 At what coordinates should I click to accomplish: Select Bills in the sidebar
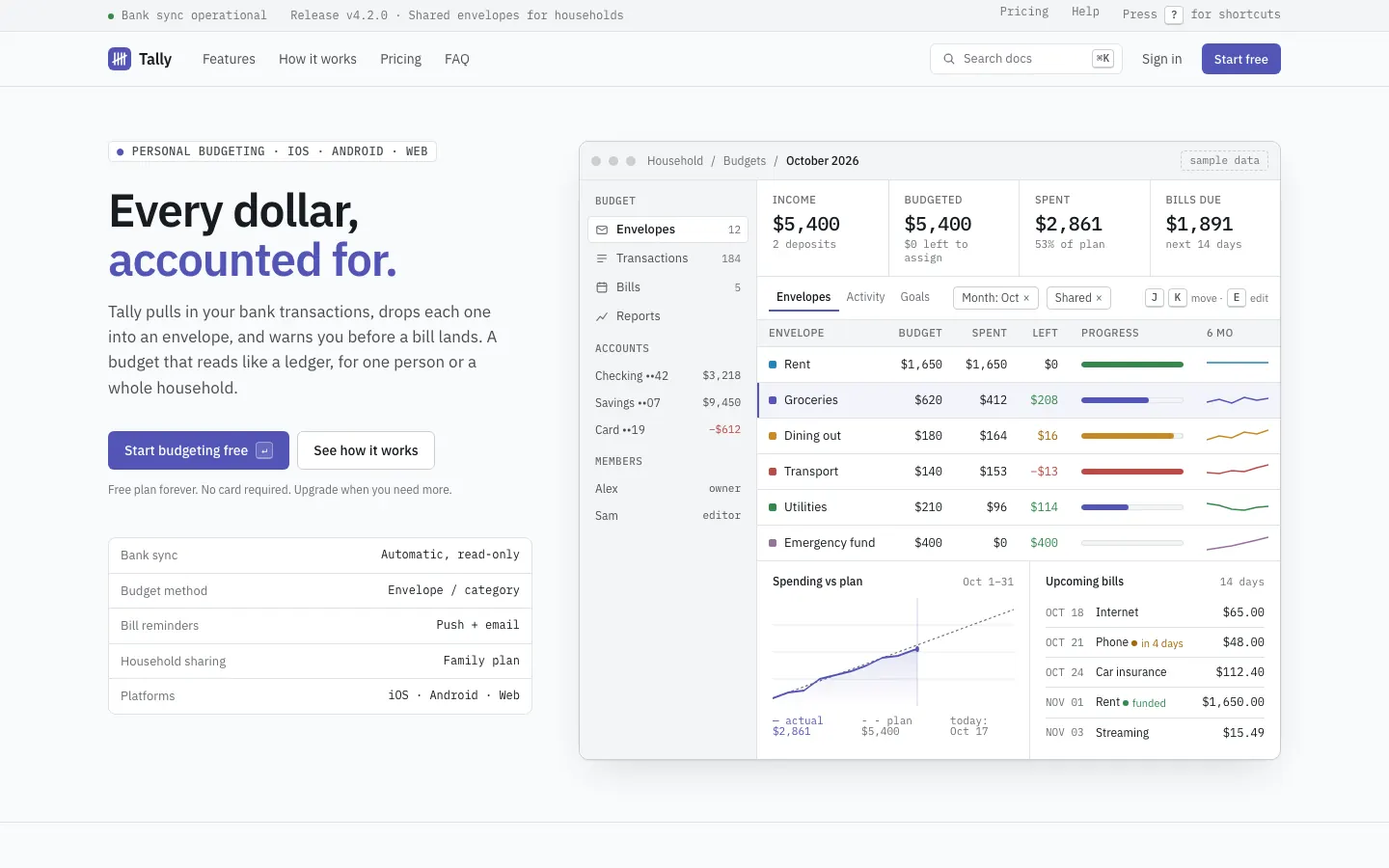[x=667, y=287]
